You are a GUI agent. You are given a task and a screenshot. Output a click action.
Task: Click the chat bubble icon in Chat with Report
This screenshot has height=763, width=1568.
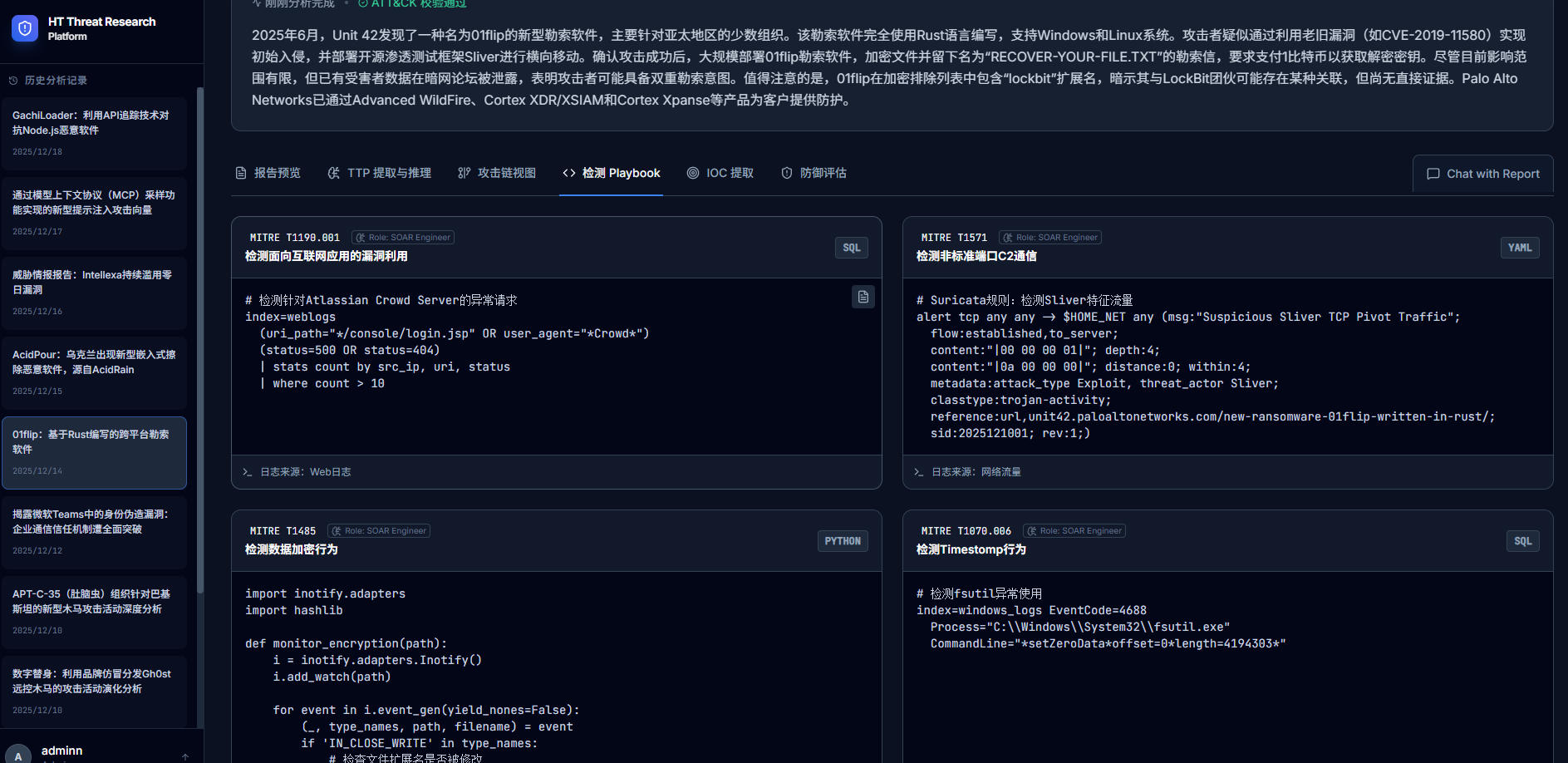tap(1433, 174)
